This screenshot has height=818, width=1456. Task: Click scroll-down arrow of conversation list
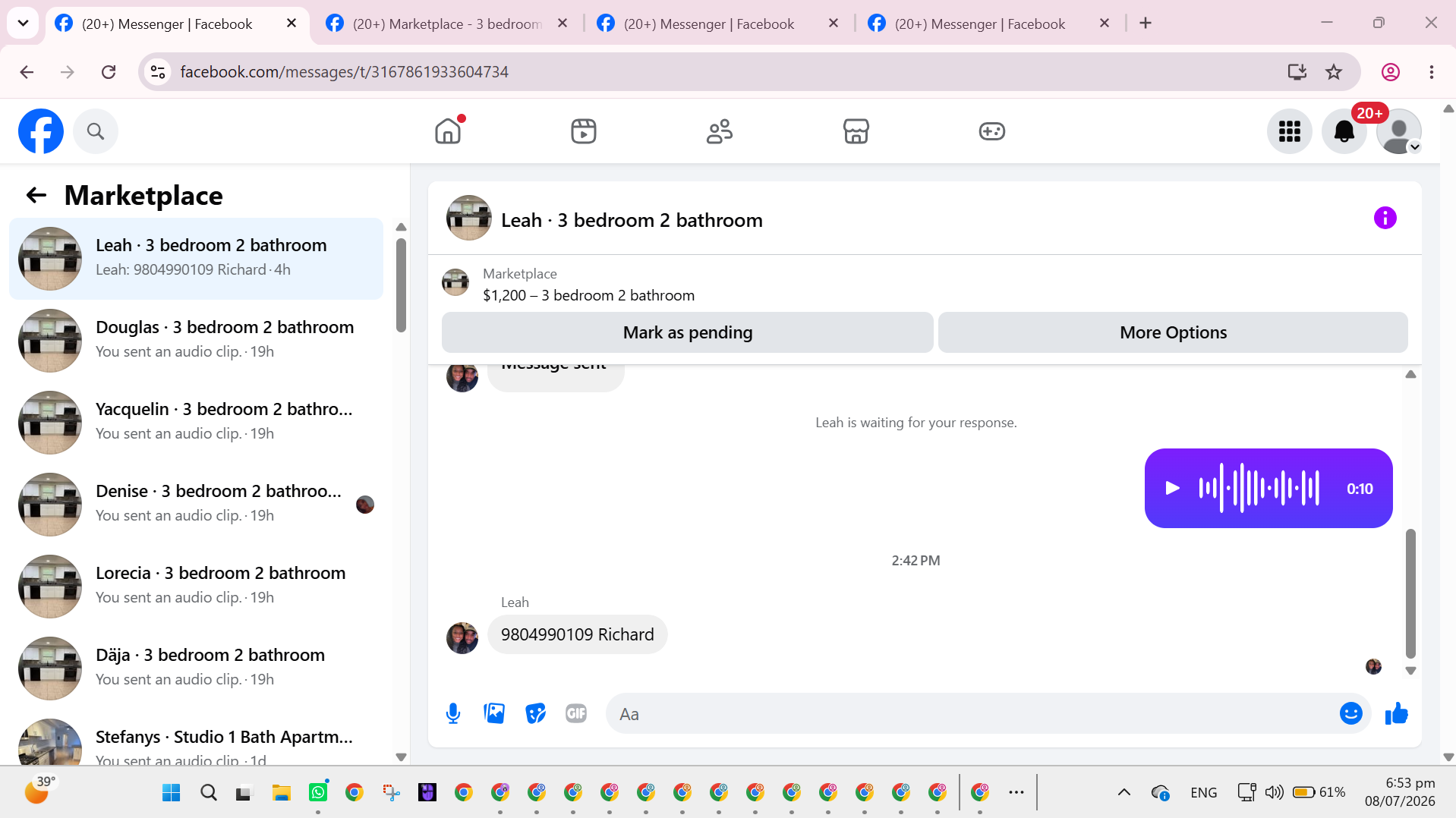point(401,757)
